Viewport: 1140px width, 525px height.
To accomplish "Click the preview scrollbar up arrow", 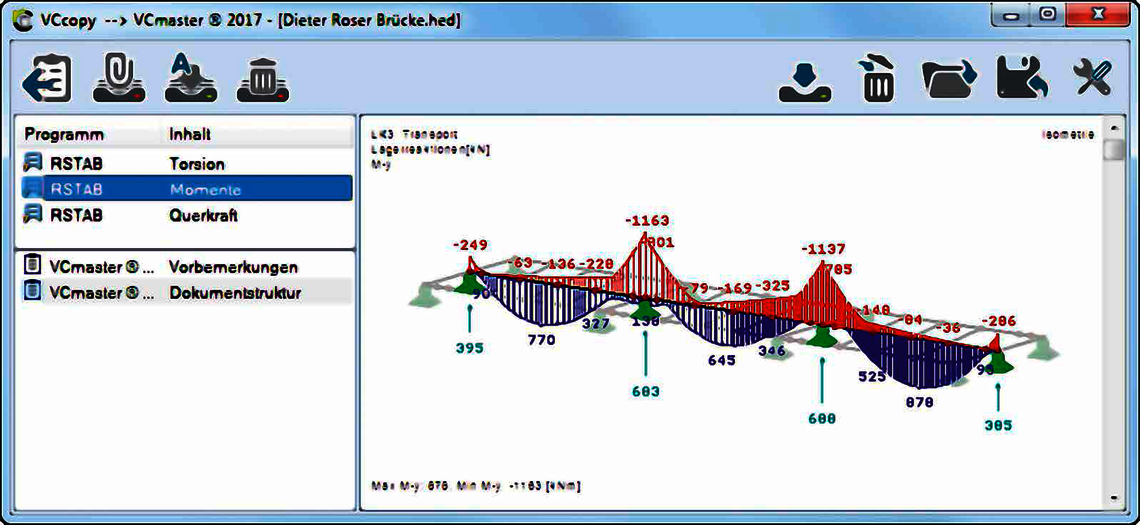I will click(1112, 127).
